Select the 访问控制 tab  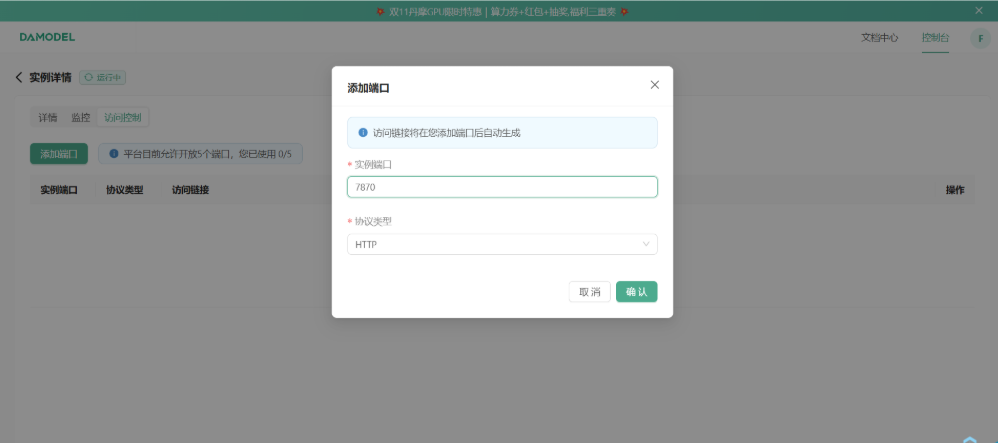coord(123,118)
